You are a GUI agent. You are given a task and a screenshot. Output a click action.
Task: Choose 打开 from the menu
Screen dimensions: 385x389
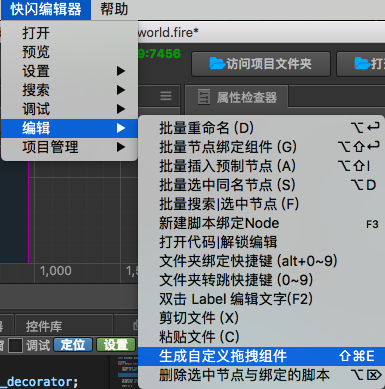tap(70, 33)
